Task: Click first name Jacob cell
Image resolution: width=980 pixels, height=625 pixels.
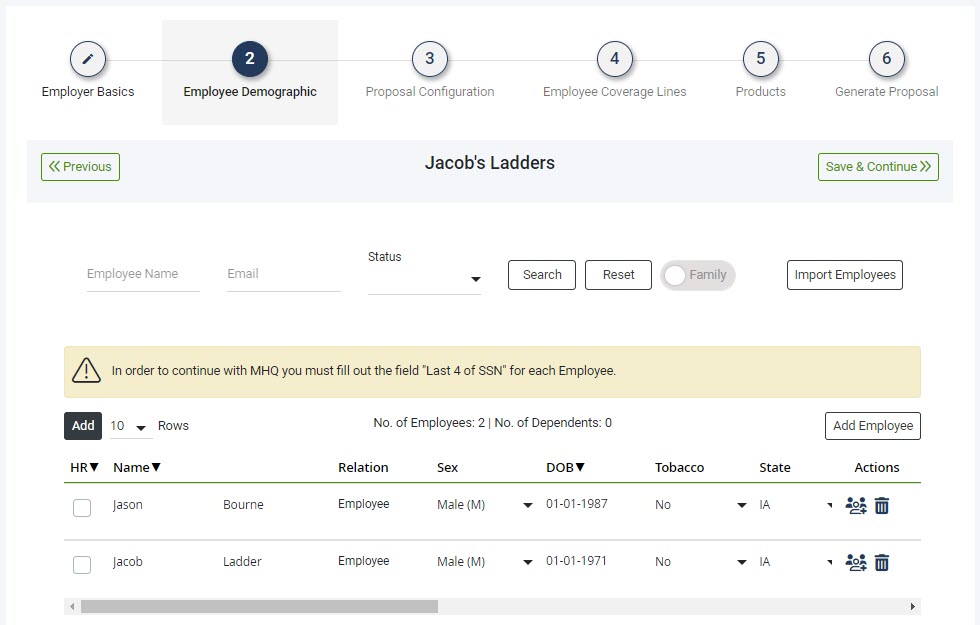Action: point(128,562)
